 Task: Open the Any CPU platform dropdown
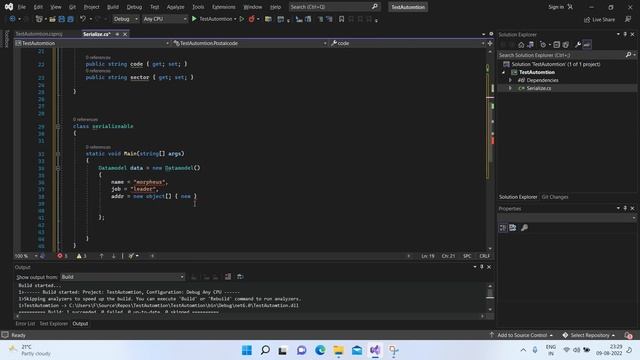tap(165, 19)
